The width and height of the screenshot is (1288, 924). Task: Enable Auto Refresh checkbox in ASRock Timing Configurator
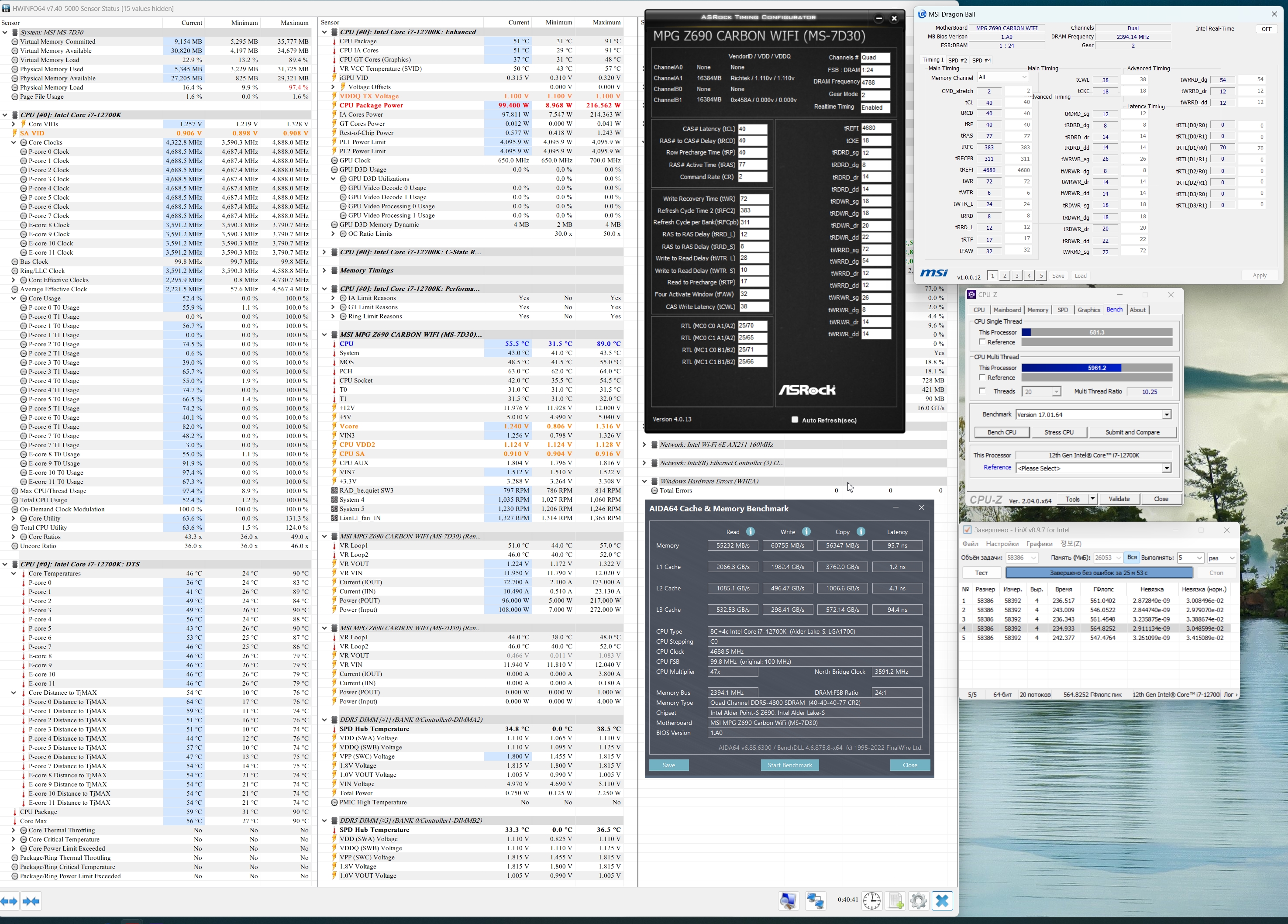coord(795,420)
